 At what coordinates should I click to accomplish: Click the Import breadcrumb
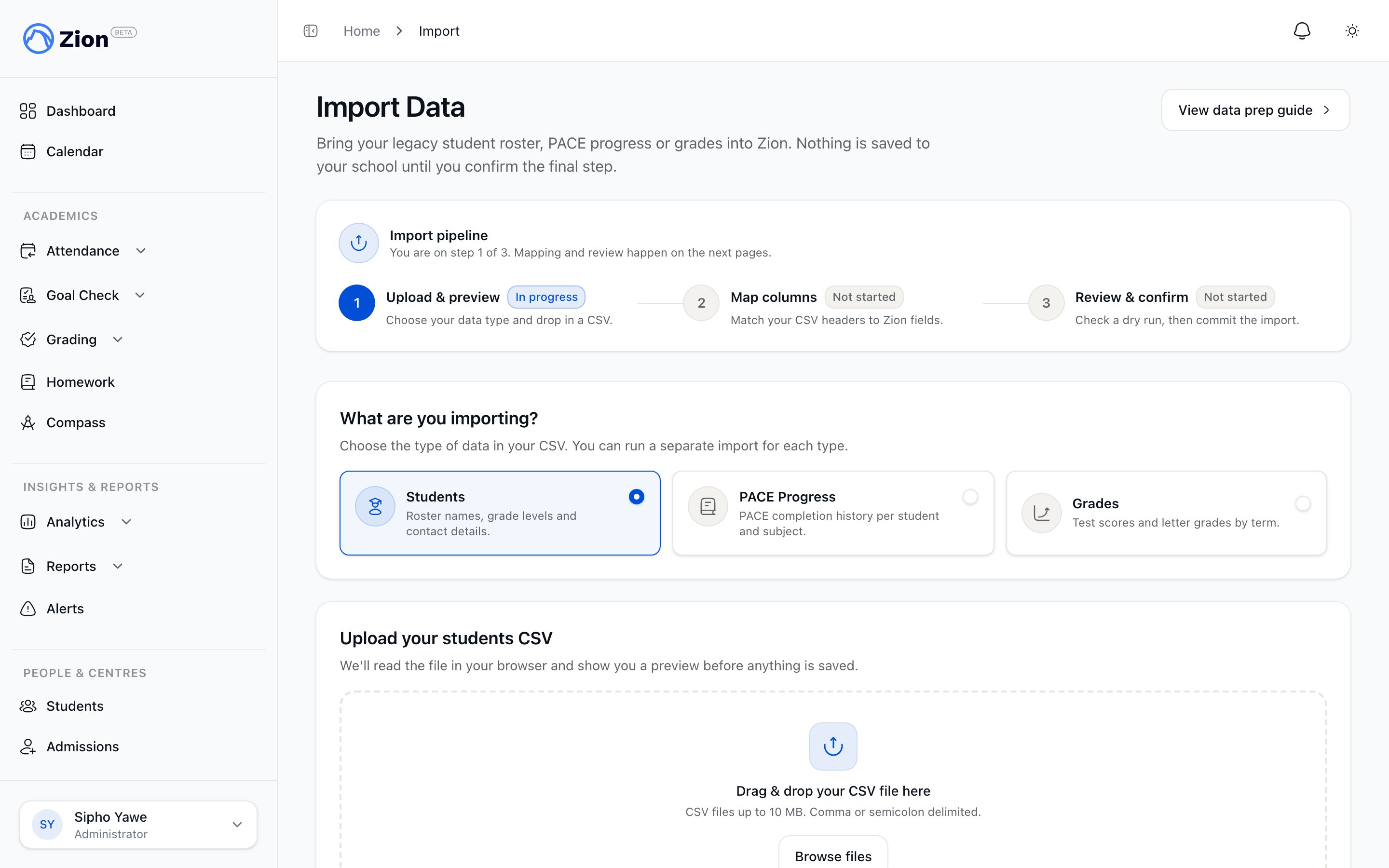click(x=439, y=31)
